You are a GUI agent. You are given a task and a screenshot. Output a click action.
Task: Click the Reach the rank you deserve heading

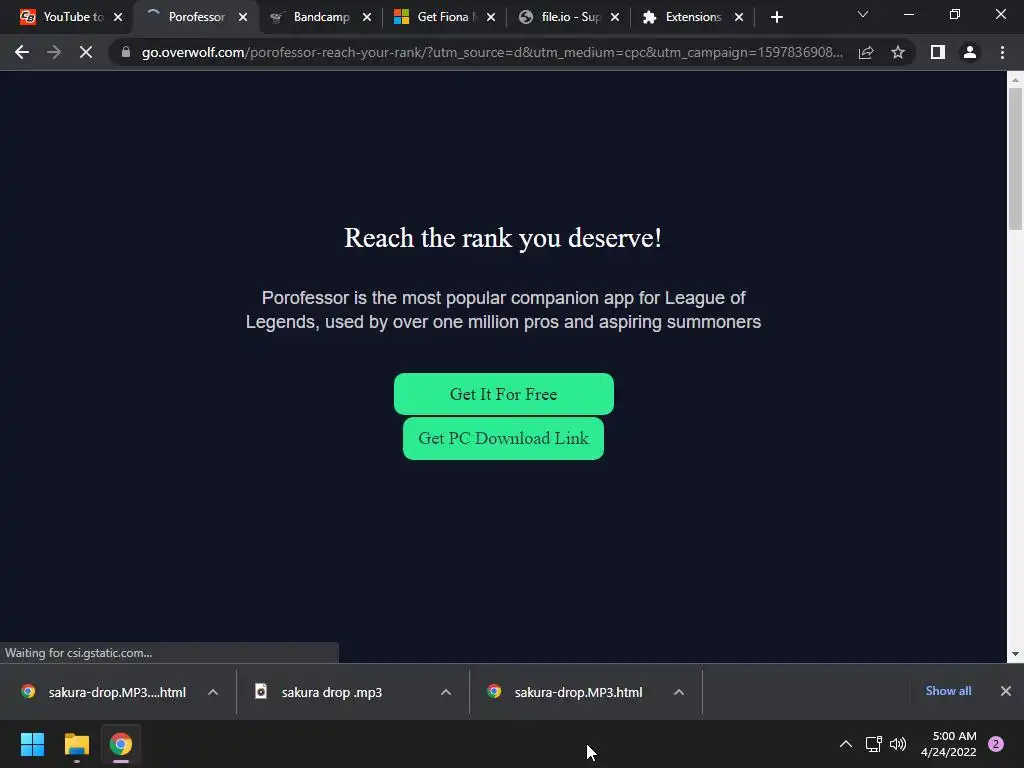pyautogui.click(x=503, y=238)
